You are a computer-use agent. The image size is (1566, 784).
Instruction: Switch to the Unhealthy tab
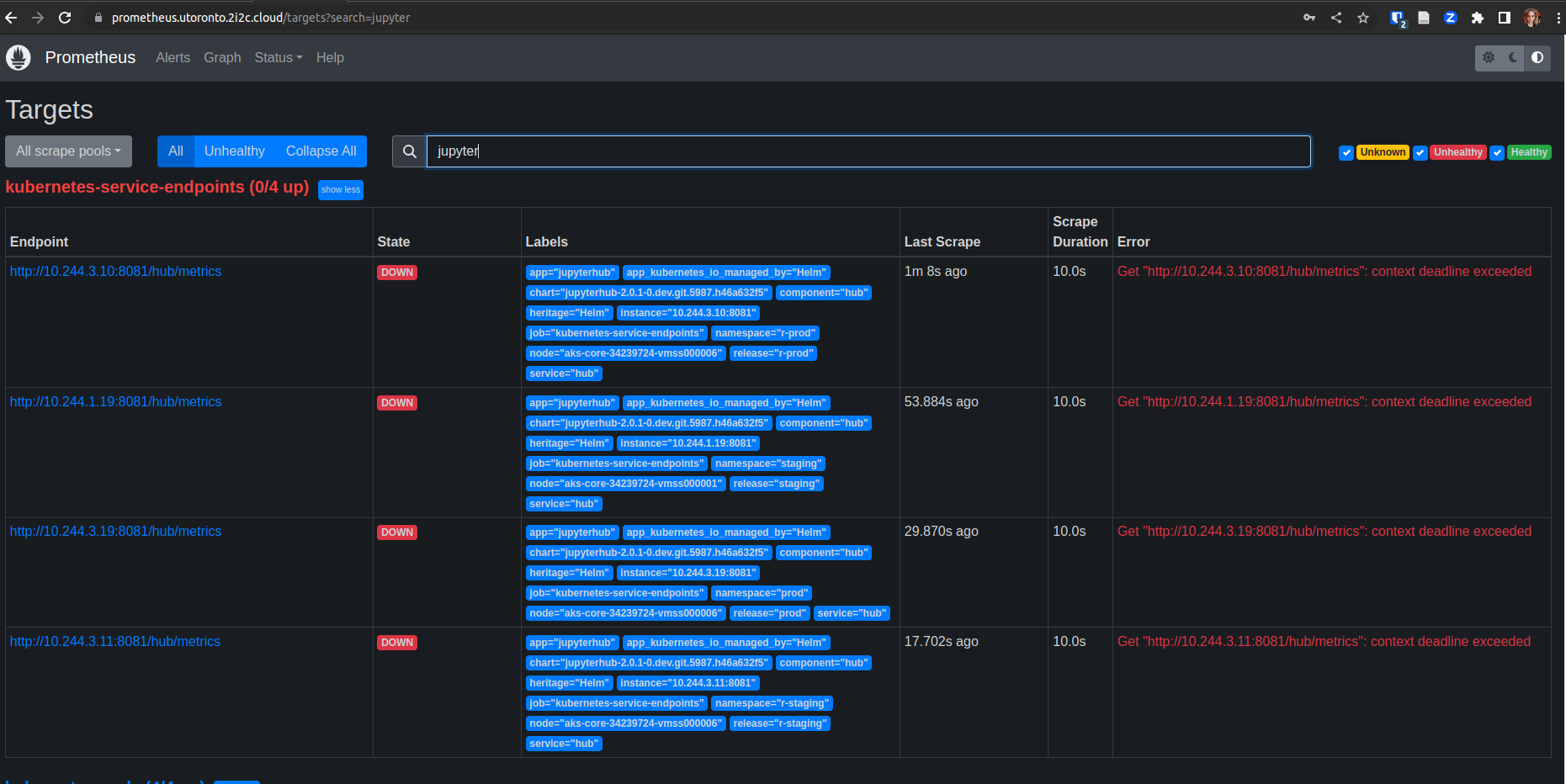(x=234, y=151)
